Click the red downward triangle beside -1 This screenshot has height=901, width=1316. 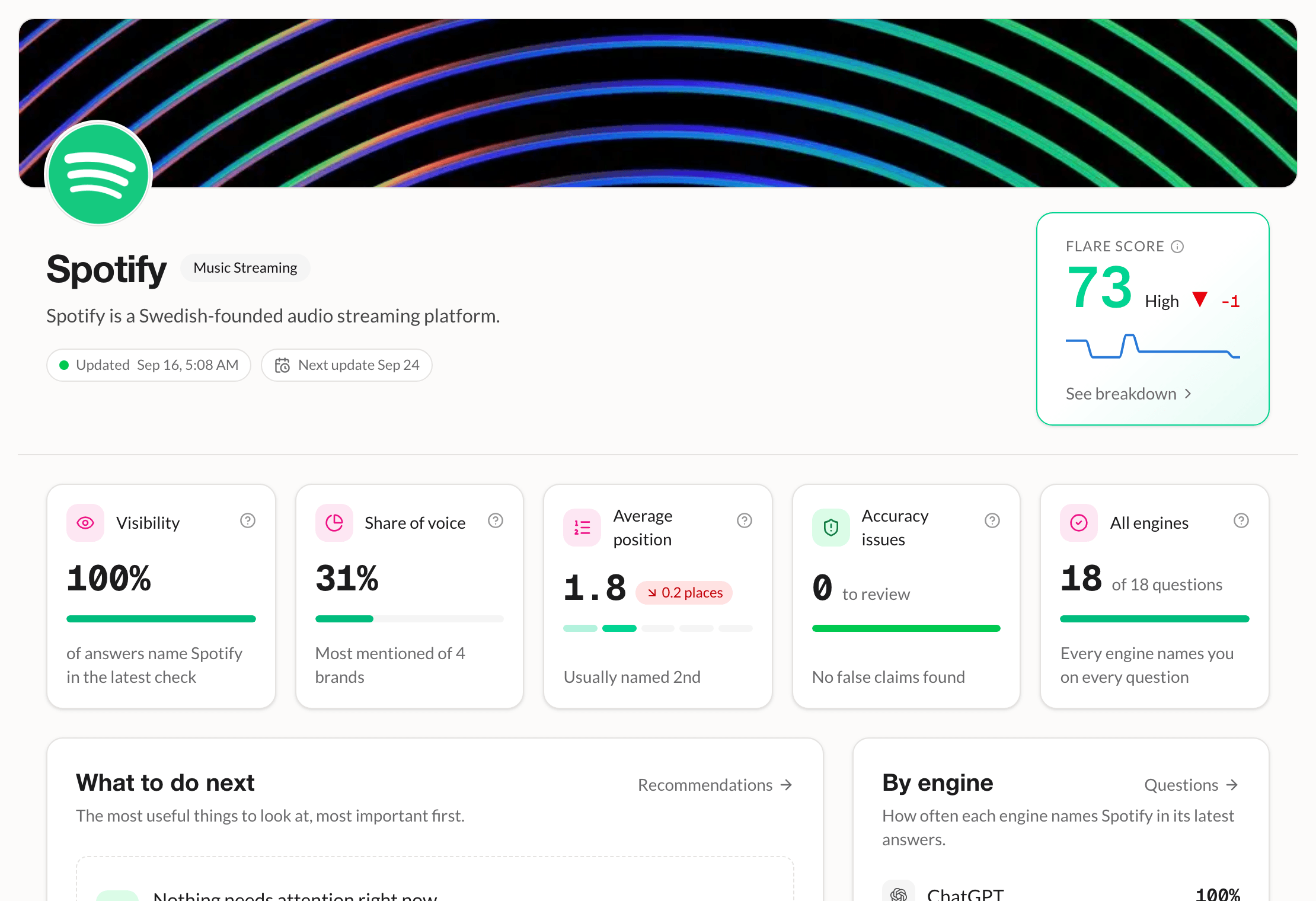point(1200,299)
